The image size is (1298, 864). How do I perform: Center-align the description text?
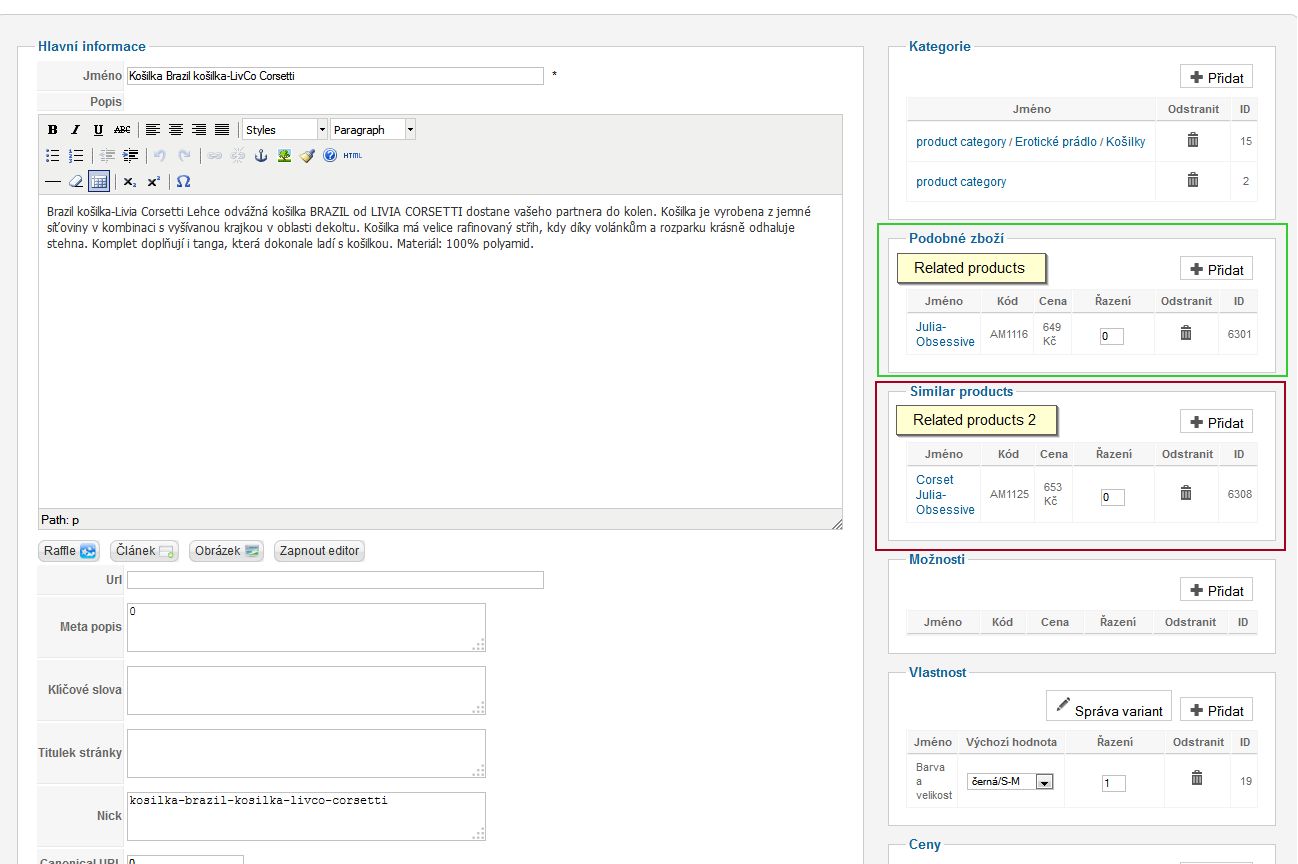pyautogui.click(x=175, y=130)
